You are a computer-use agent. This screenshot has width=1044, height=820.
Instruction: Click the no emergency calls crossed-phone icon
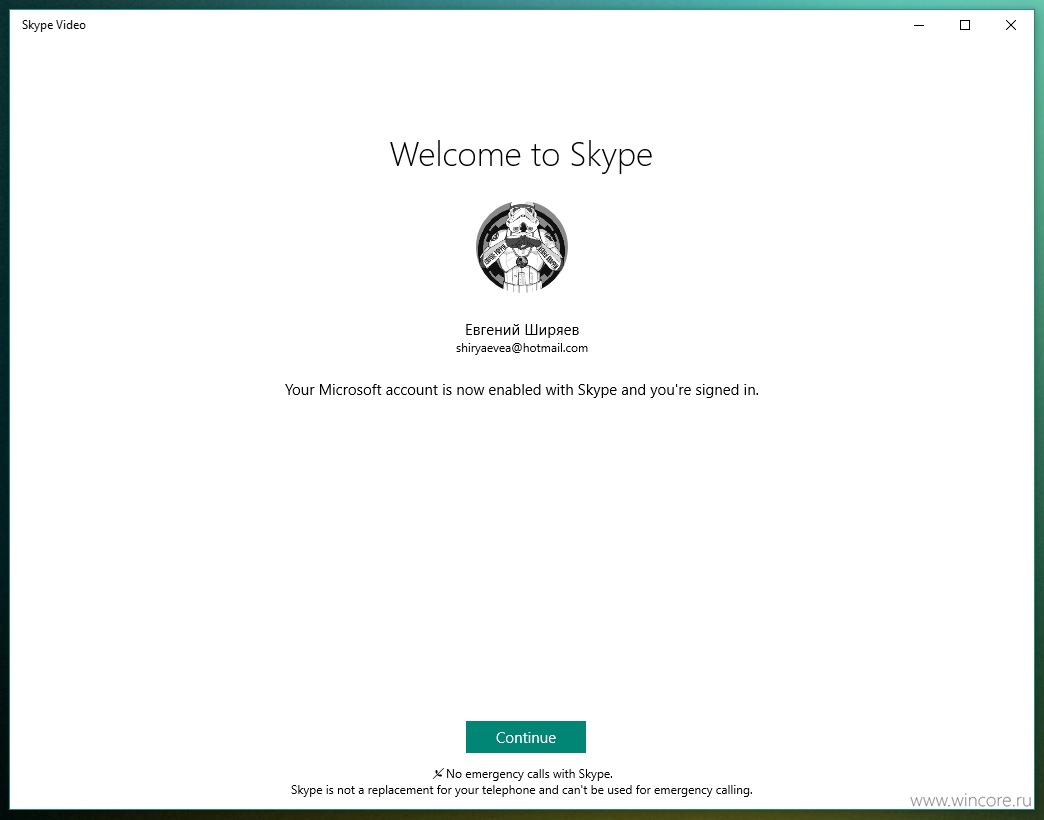(437, 773)
